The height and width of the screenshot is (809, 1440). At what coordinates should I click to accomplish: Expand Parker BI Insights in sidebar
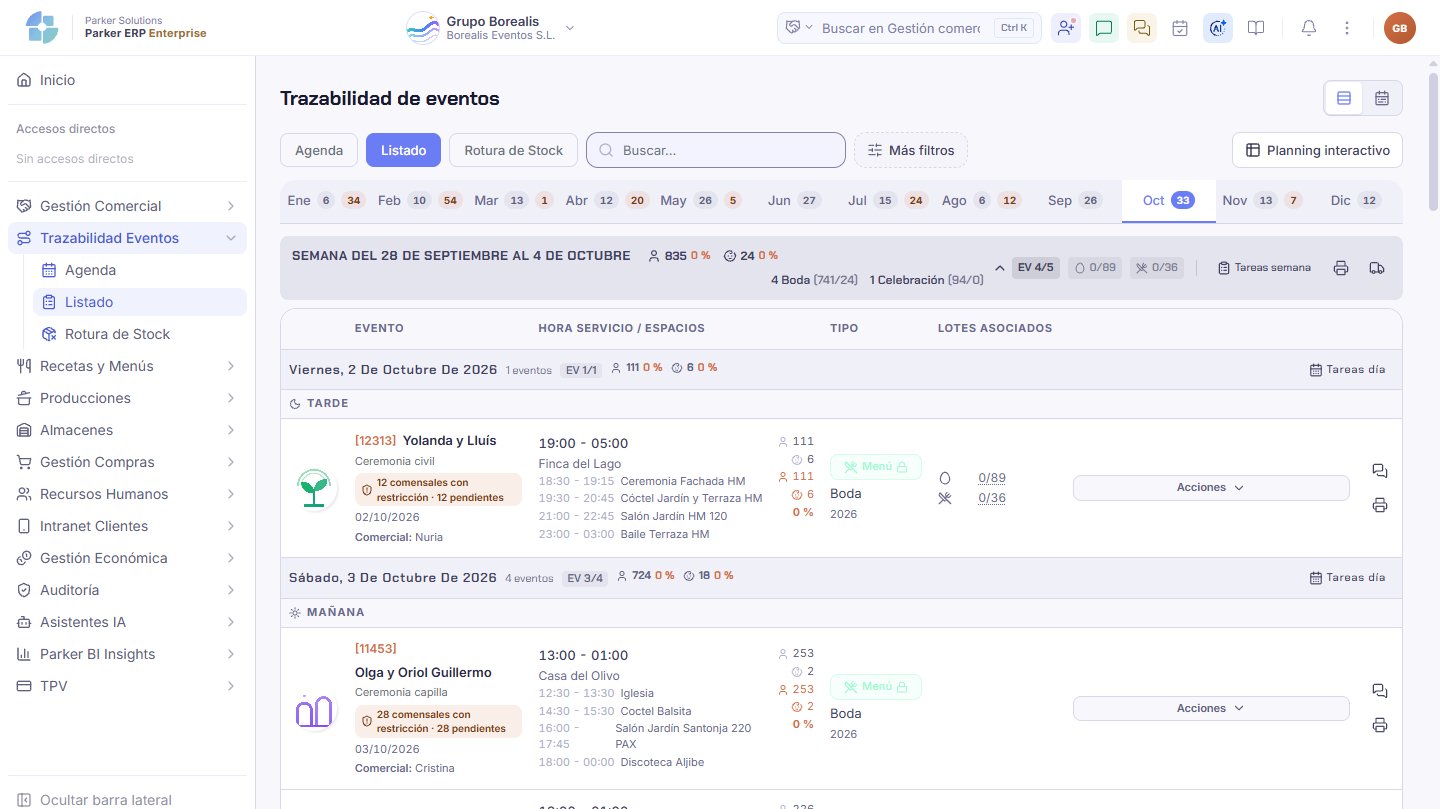tap(127, 654)
